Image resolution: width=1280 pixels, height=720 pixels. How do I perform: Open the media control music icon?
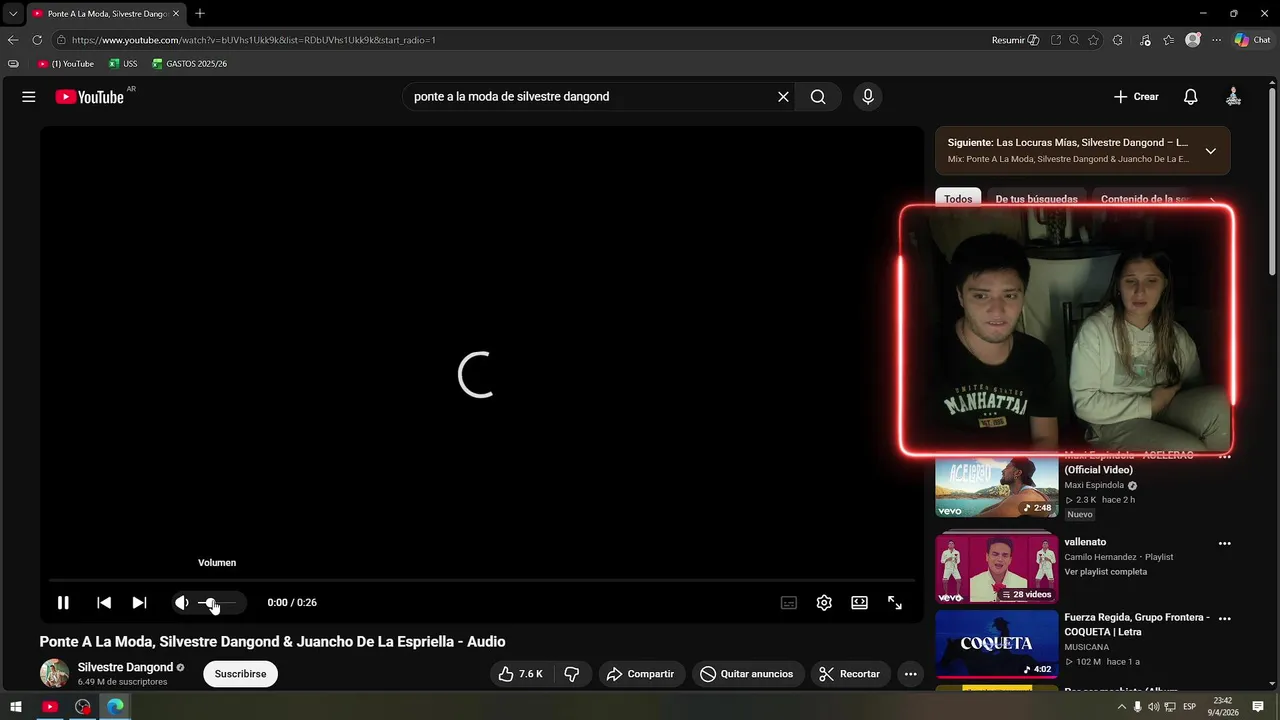[x=1145, y=40]
